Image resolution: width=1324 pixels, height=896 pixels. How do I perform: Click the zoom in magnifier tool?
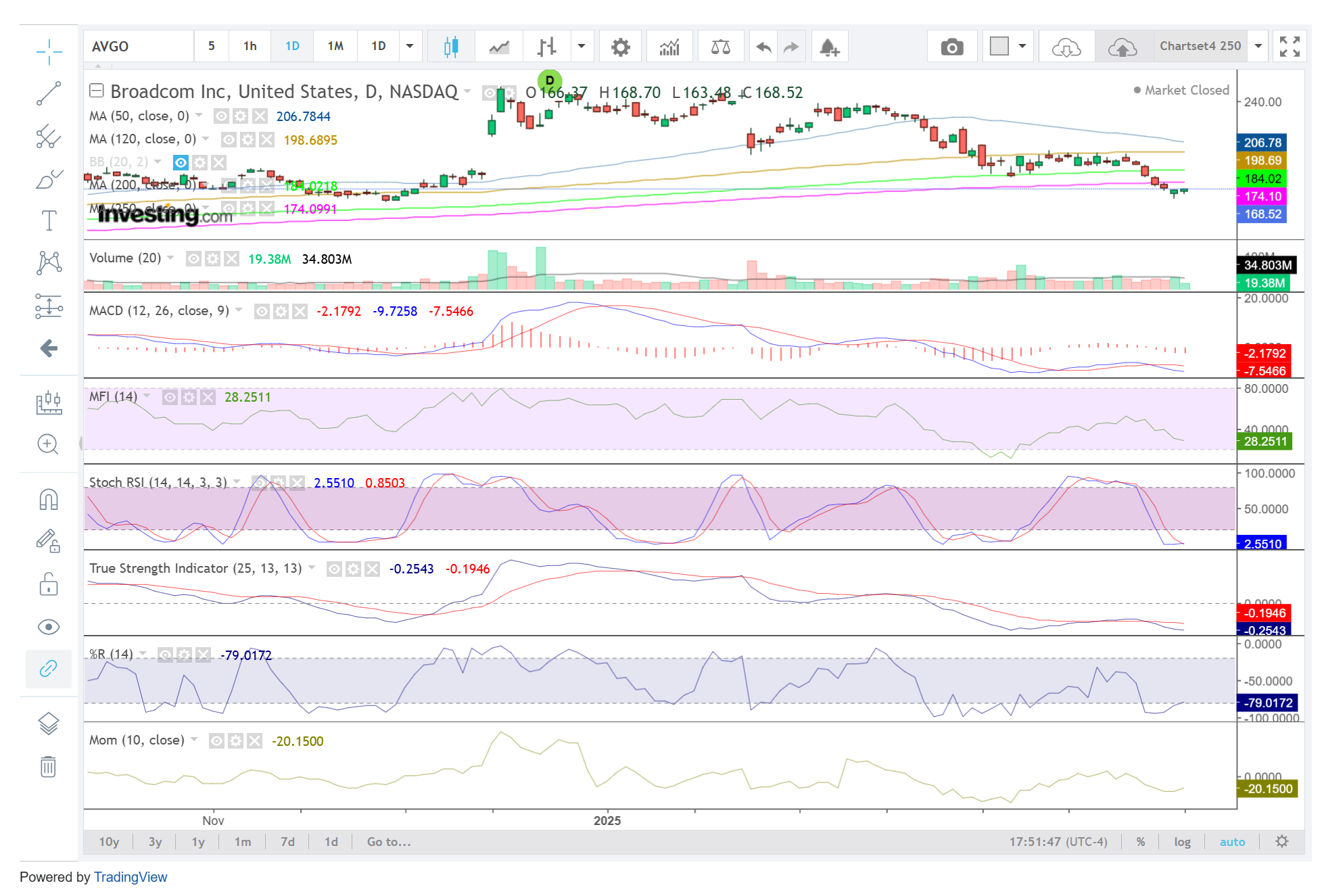click(x=48, y=444)
